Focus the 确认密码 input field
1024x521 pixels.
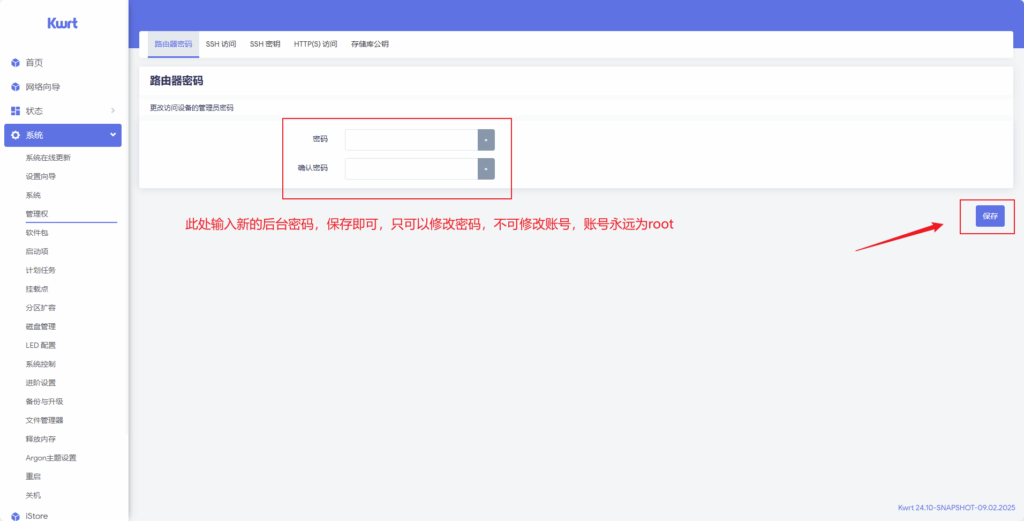click(411, 169)
